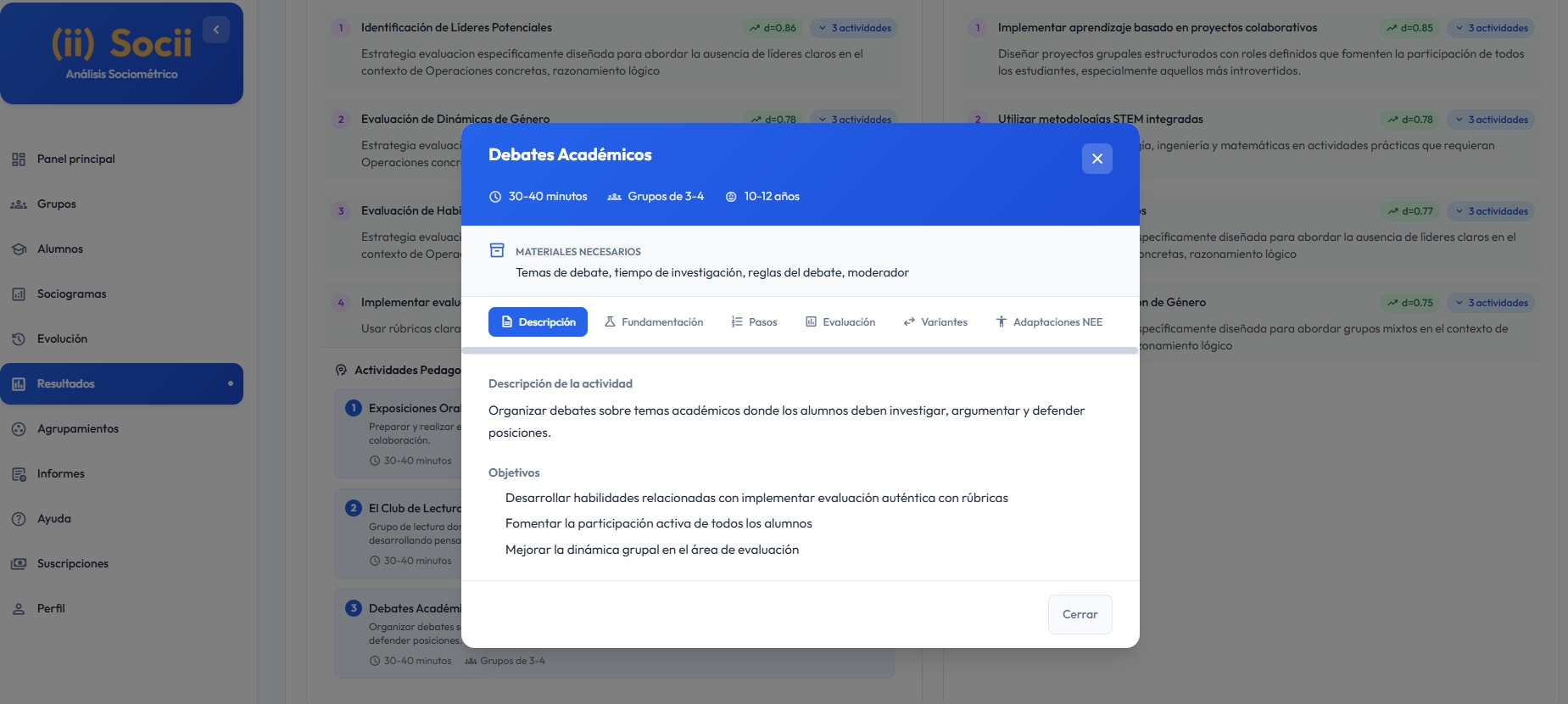Image resolution: width=1568 pixels, height=704 pixels.
Task: Show the Variantes tab
Action: (935, 322)
